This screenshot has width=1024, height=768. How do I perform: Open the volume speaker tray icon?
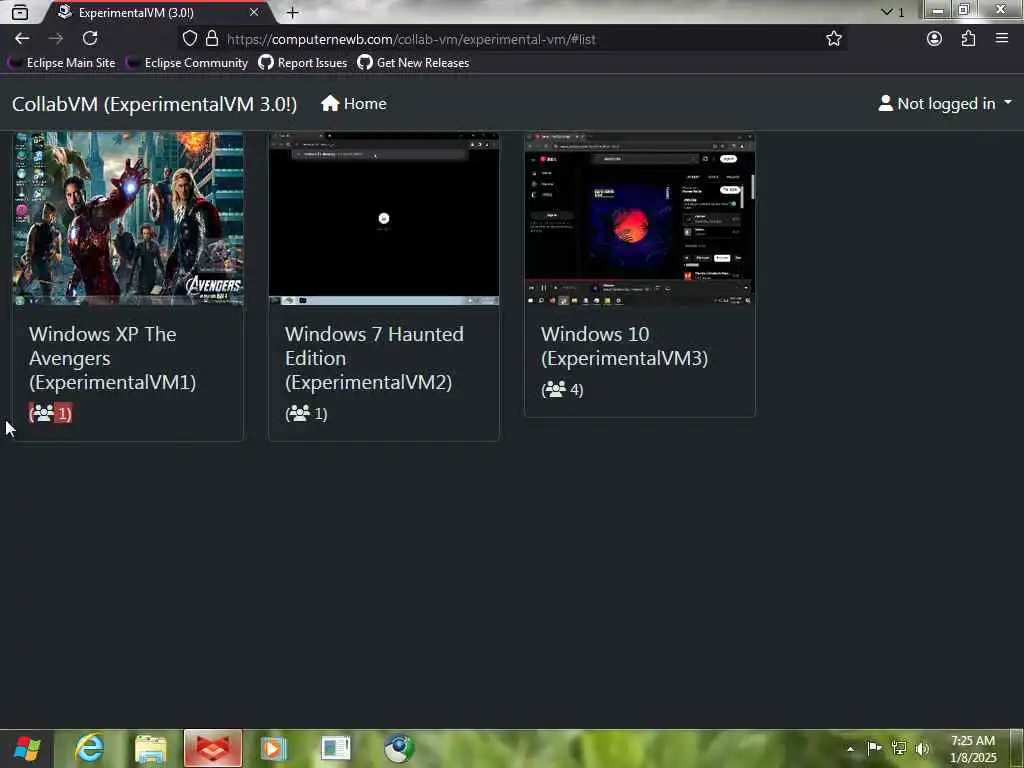[922, 748]
